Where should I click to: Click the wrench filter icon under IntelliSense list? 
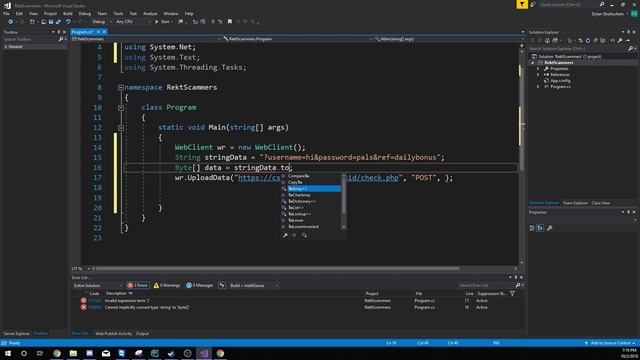tap(285, 235)
